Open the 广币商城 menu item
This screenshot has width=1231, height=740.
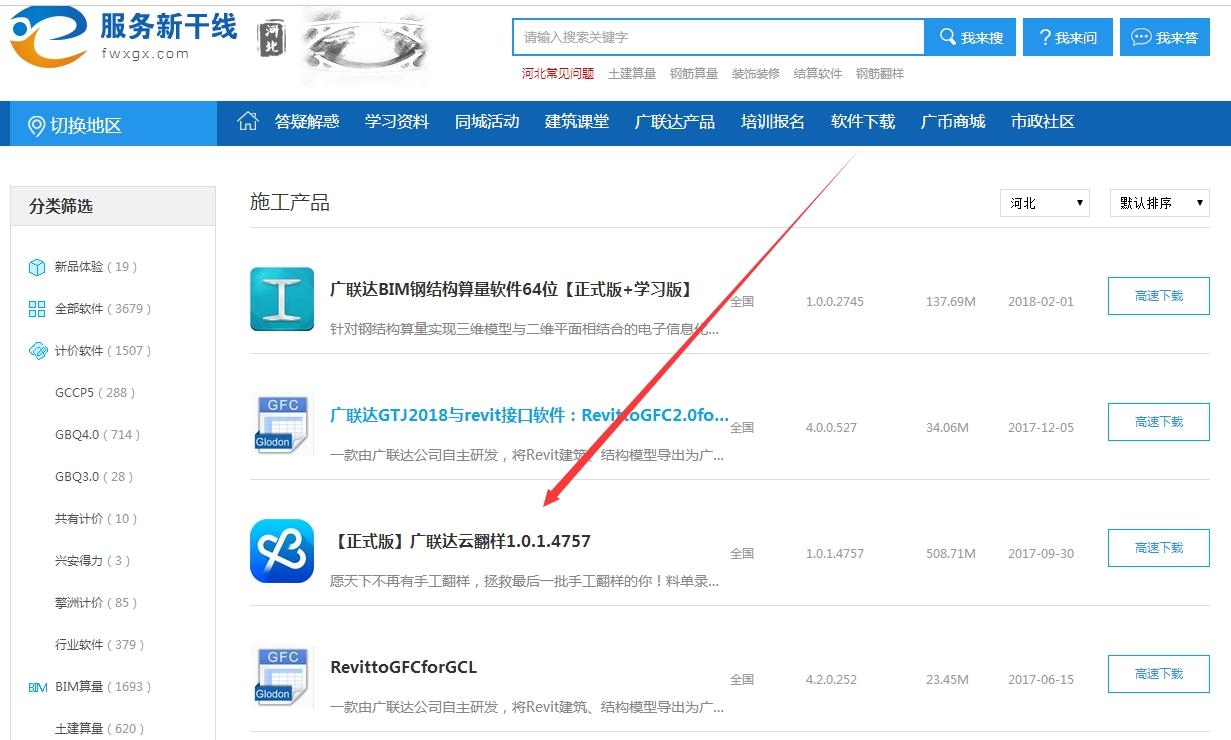(953, 121)
